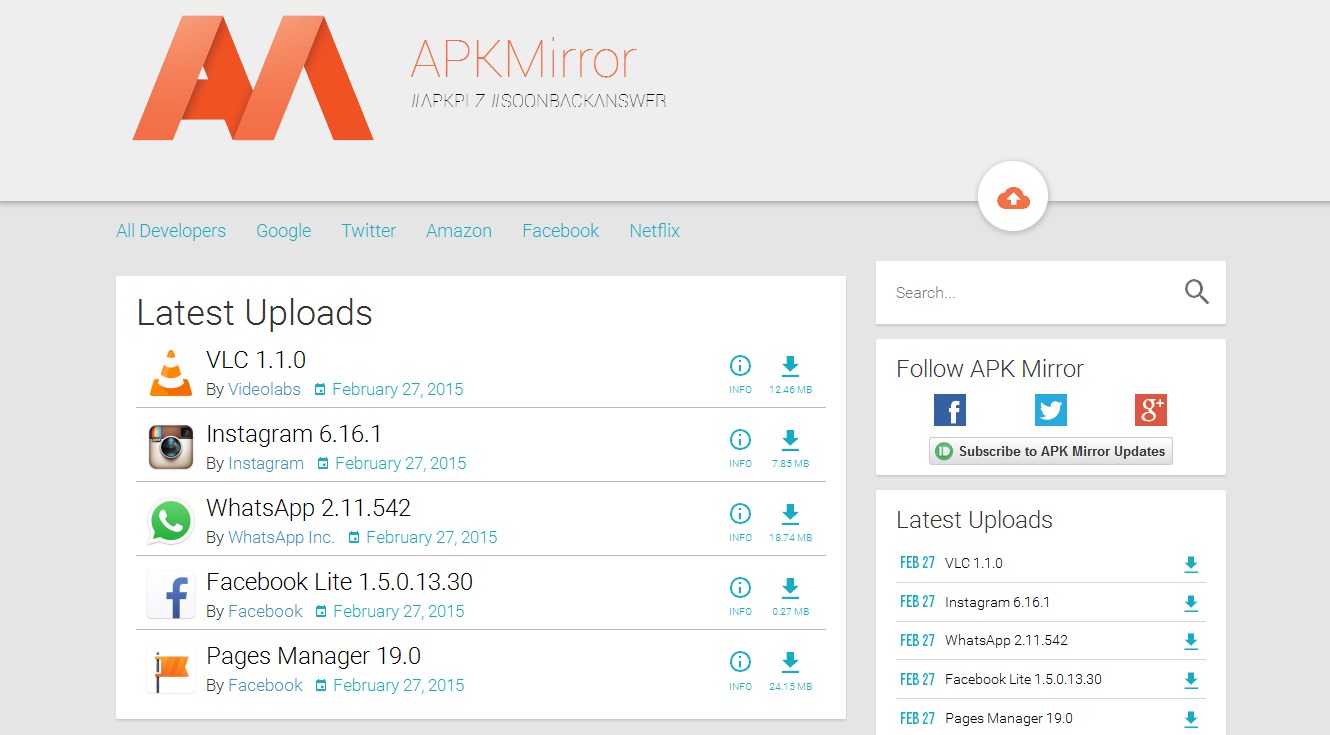1330x735 pixels.
Task: Open the Amazon developer nav item
Action: coord(459,231)
